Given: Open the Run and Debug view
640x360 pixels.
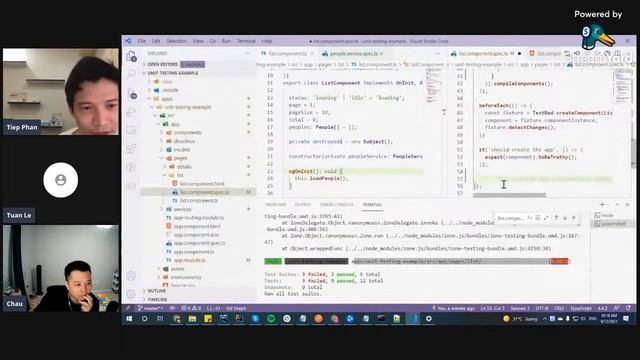Looking at the screenshot, I should [131, 111].
